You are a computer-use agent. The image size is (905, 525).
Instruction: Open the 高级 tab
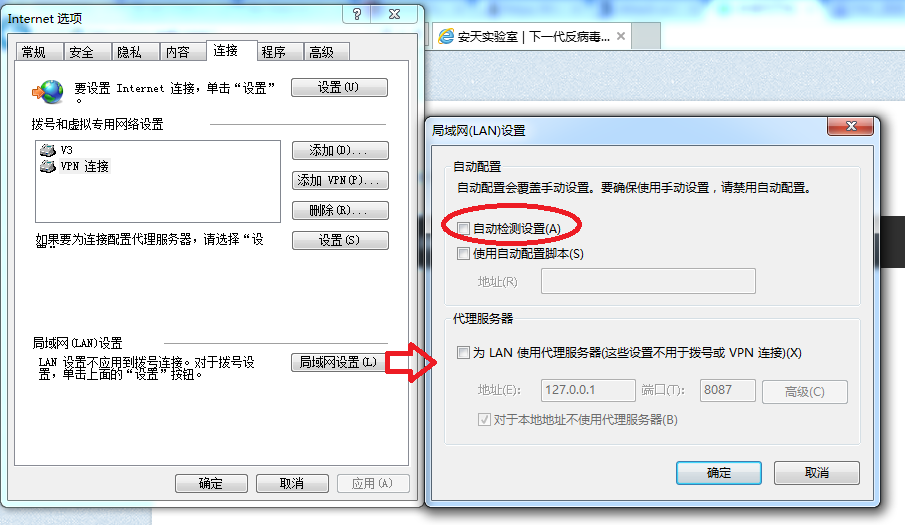point(321,52)
